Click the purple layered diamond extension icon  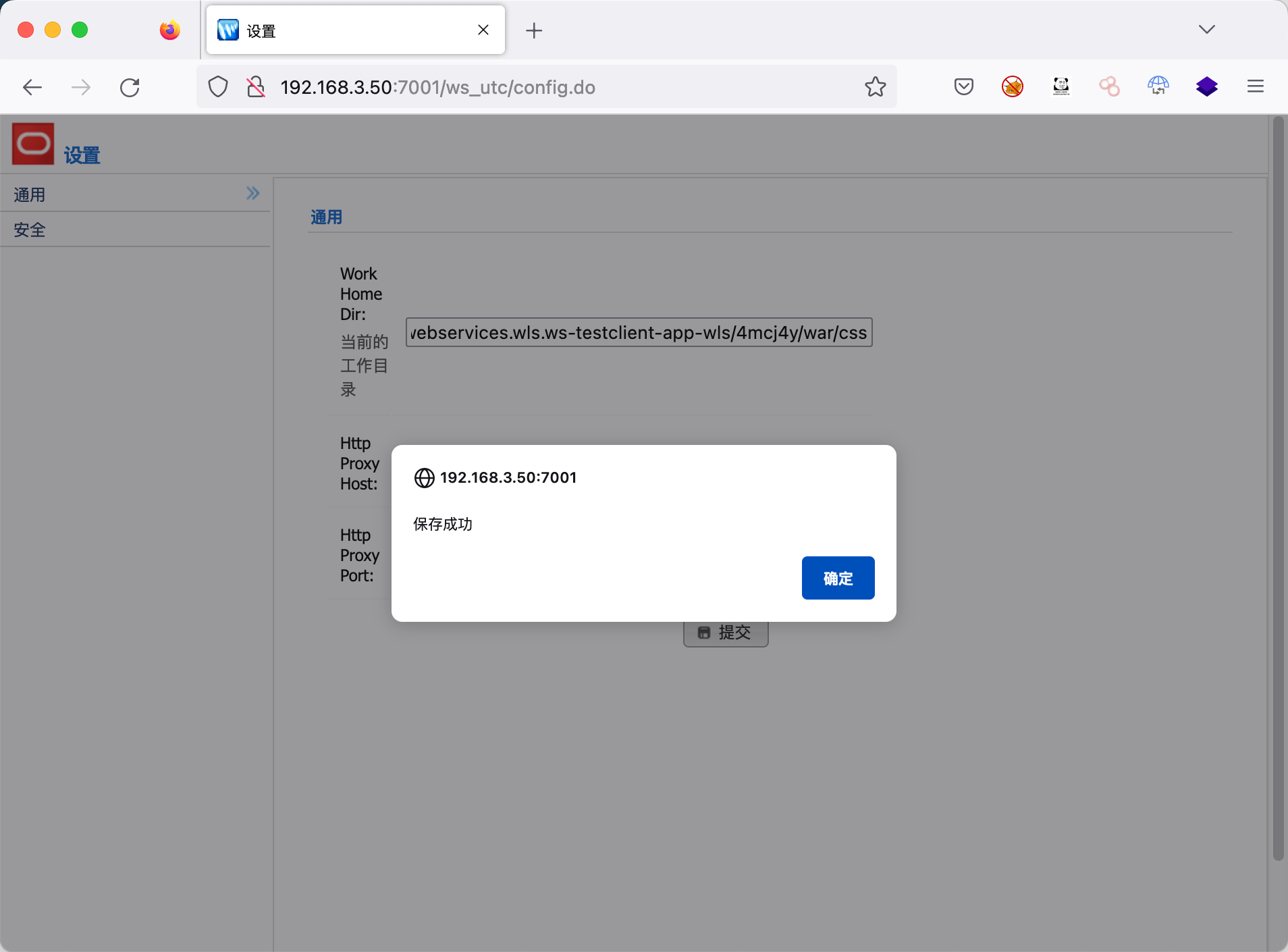(1206, 87)
